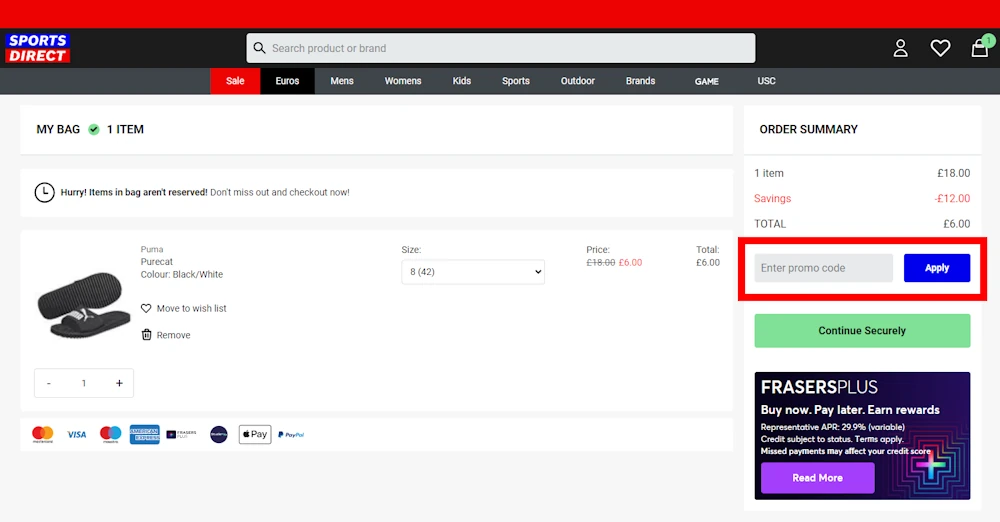Image resolution: width=1000 pixels, height=522 pixels.
Task: Click the quantity value field showing 1
Action: 84,384
